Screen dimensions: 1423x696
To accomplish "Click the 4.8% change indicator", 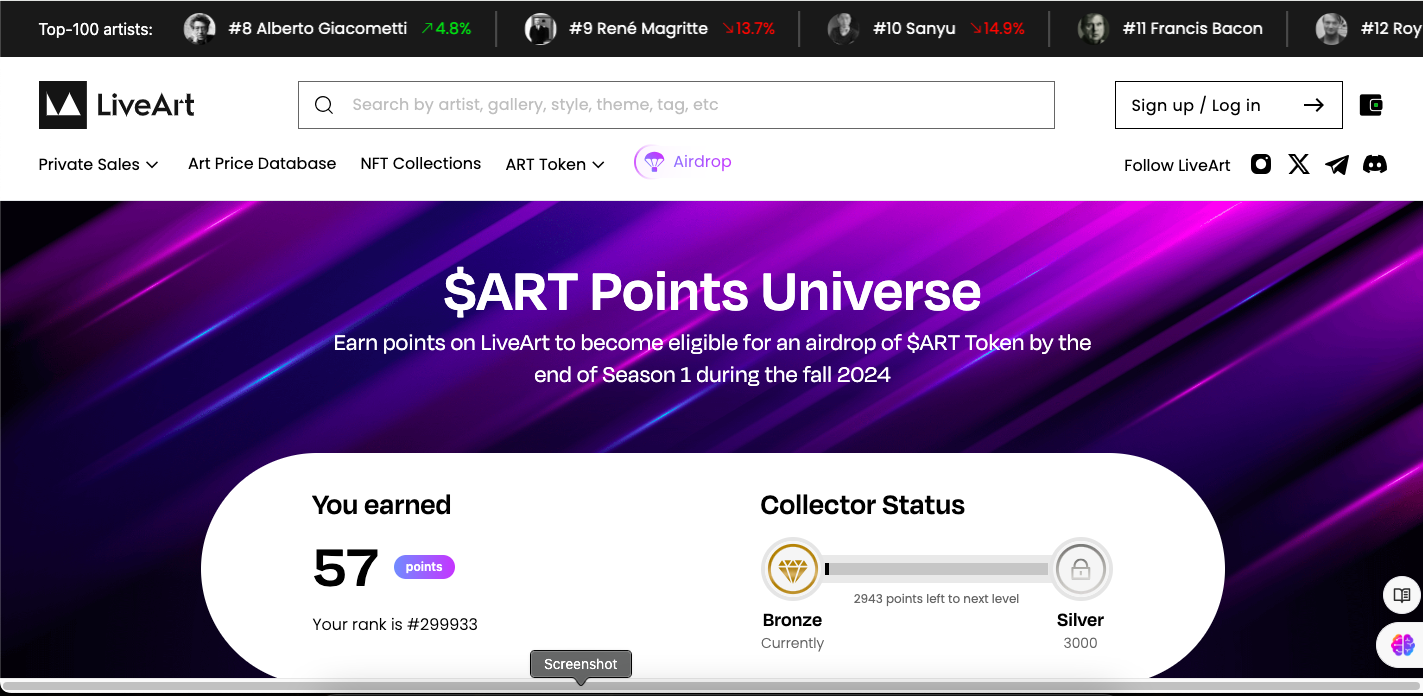I will click(446, 29).
